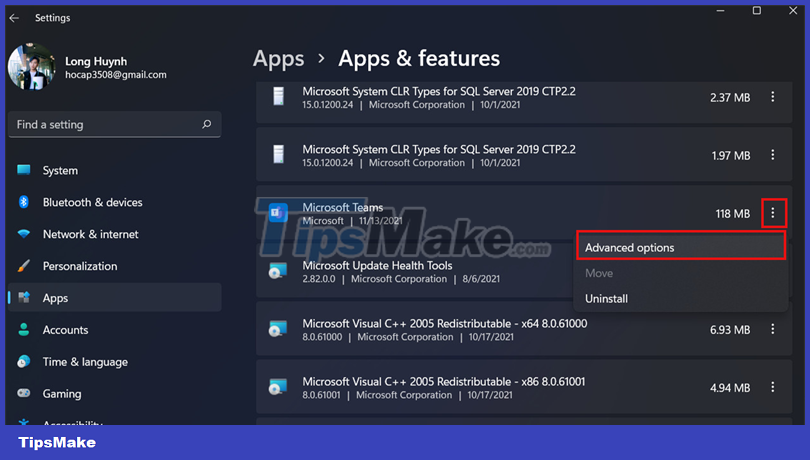Select Microsoft Update Health Tools name
The height and width of the screenshot is (460, 810).
[x=377, y=266]
